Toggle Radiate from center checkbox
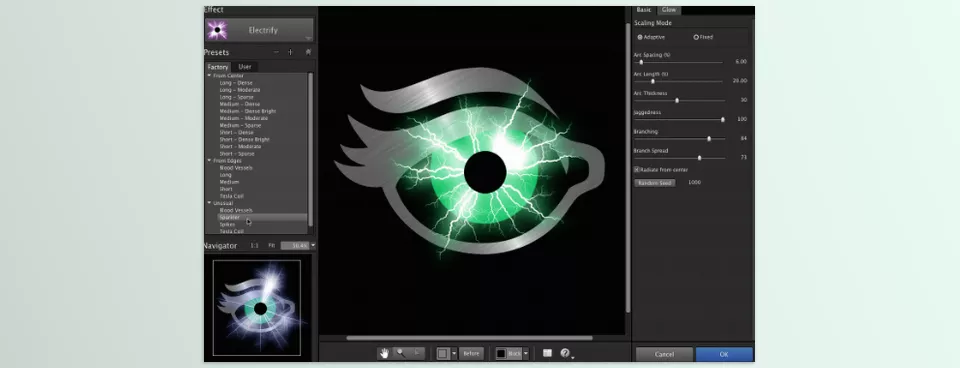This screenshot has height=368, width=960. click(637, 170)
